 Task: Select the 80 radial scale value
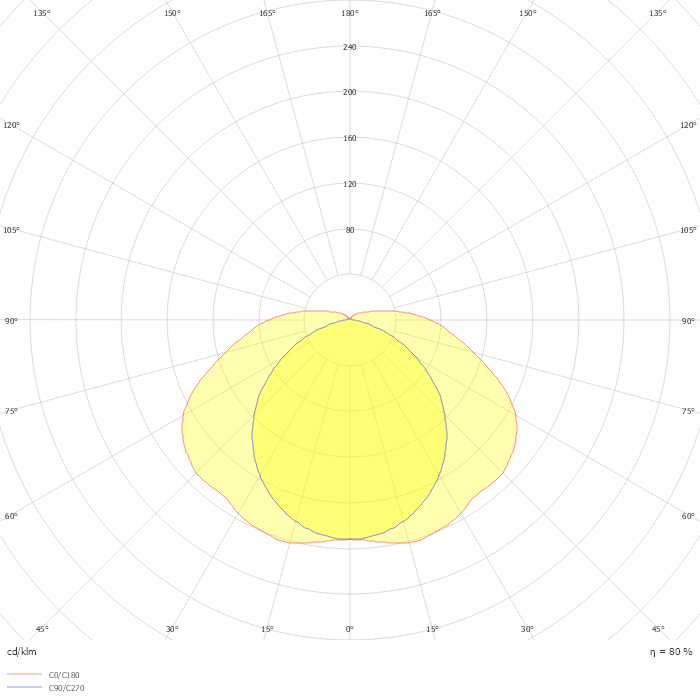tap(350, 230)
